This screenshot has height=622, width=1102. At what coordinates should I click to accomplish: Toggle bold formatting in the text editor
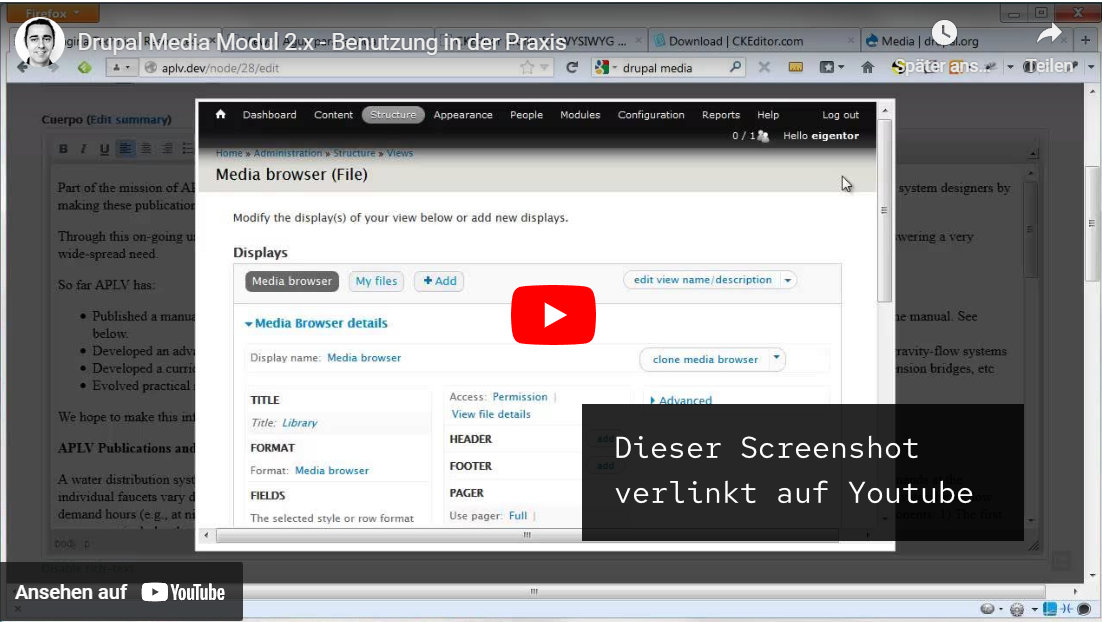[62, 148]
